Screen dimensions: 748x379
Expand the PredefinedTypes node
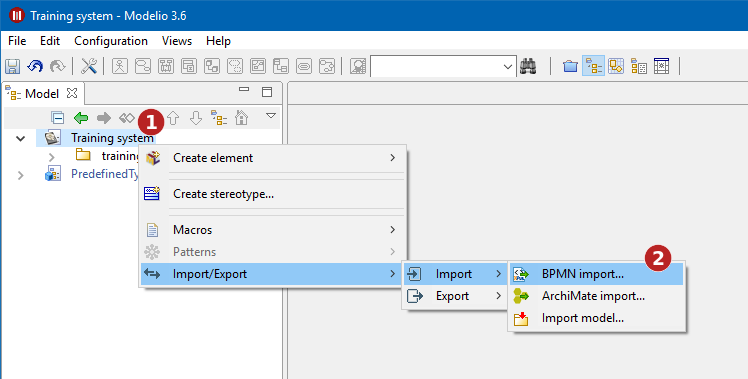[21, 175]
